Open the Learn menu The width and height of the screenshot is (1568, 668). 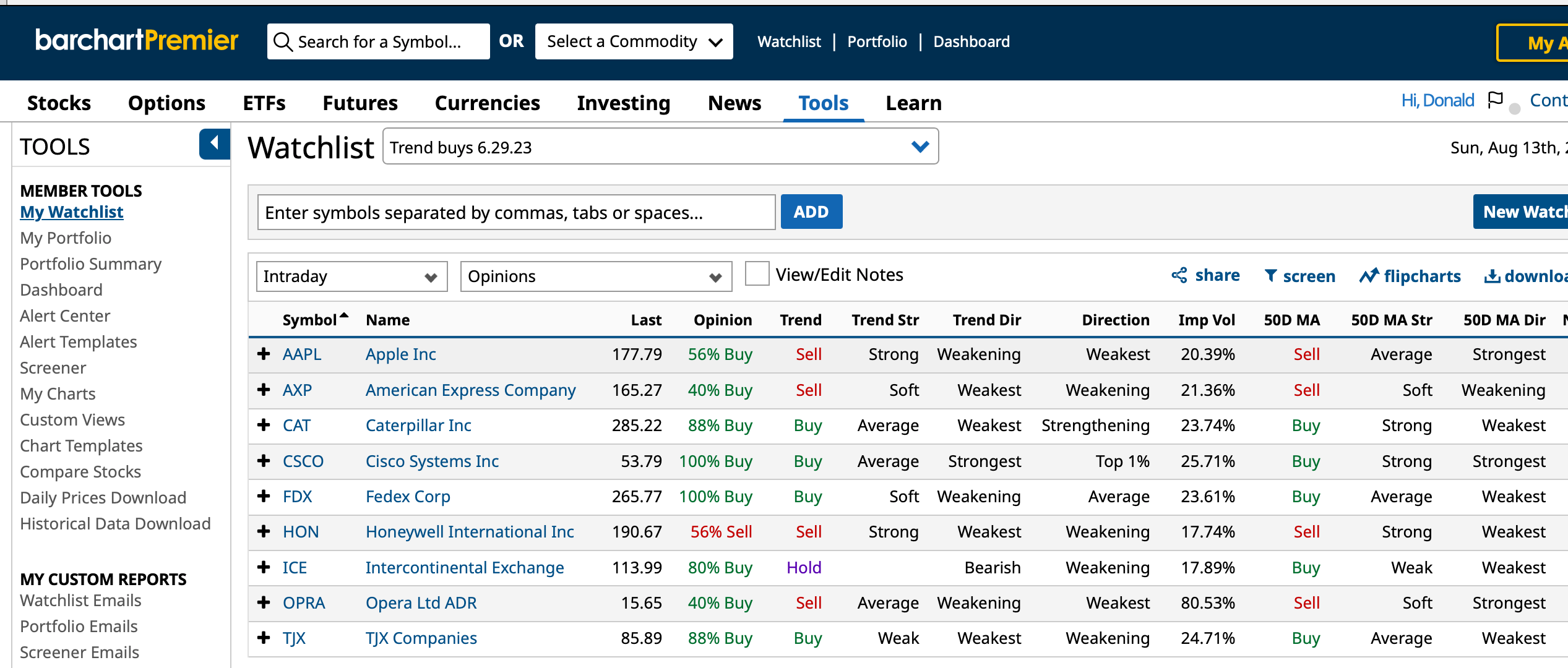[x=914, y=103]
